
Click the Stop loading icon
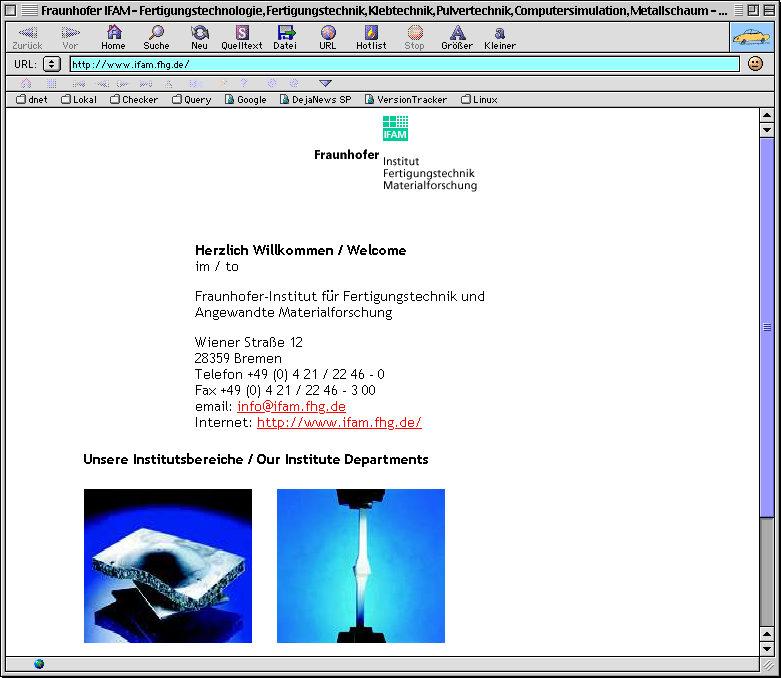tap(414, 33)
